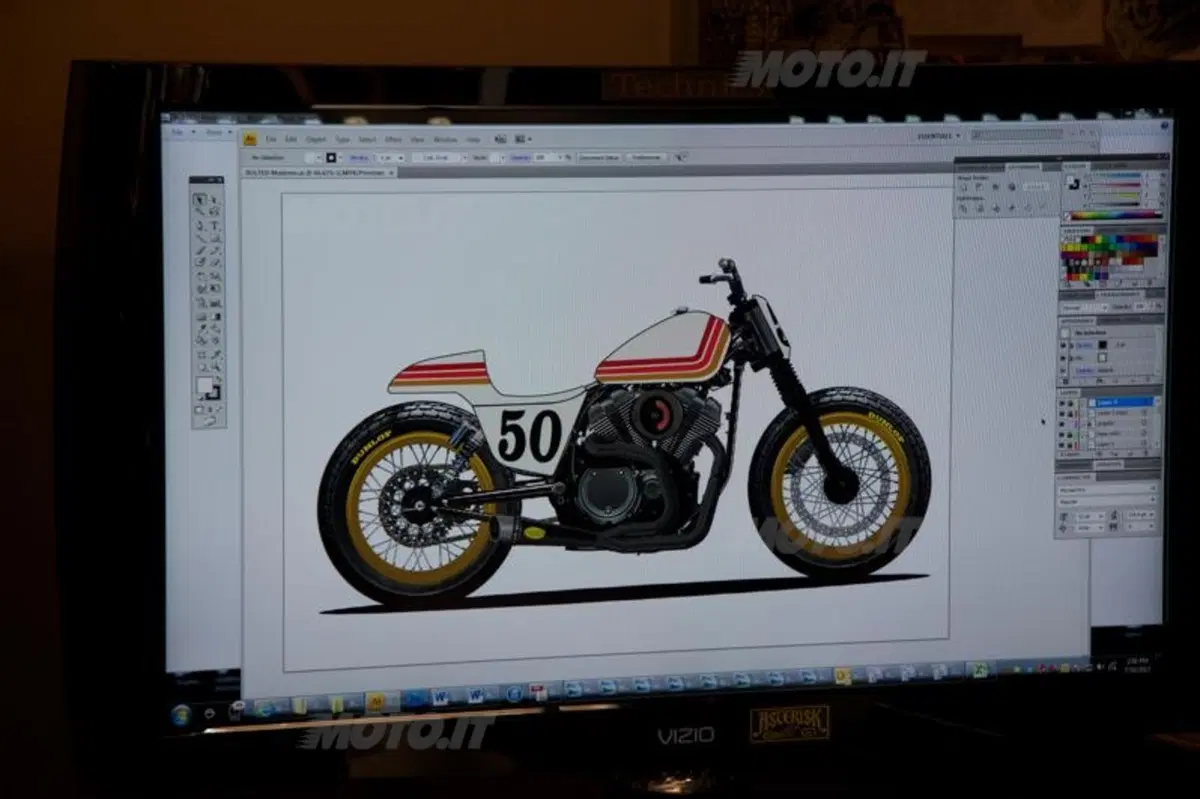Viewport: 1200px width, 799px height.
Task: Open the stroke weight dropdown
Action: (x=400, y=158)
